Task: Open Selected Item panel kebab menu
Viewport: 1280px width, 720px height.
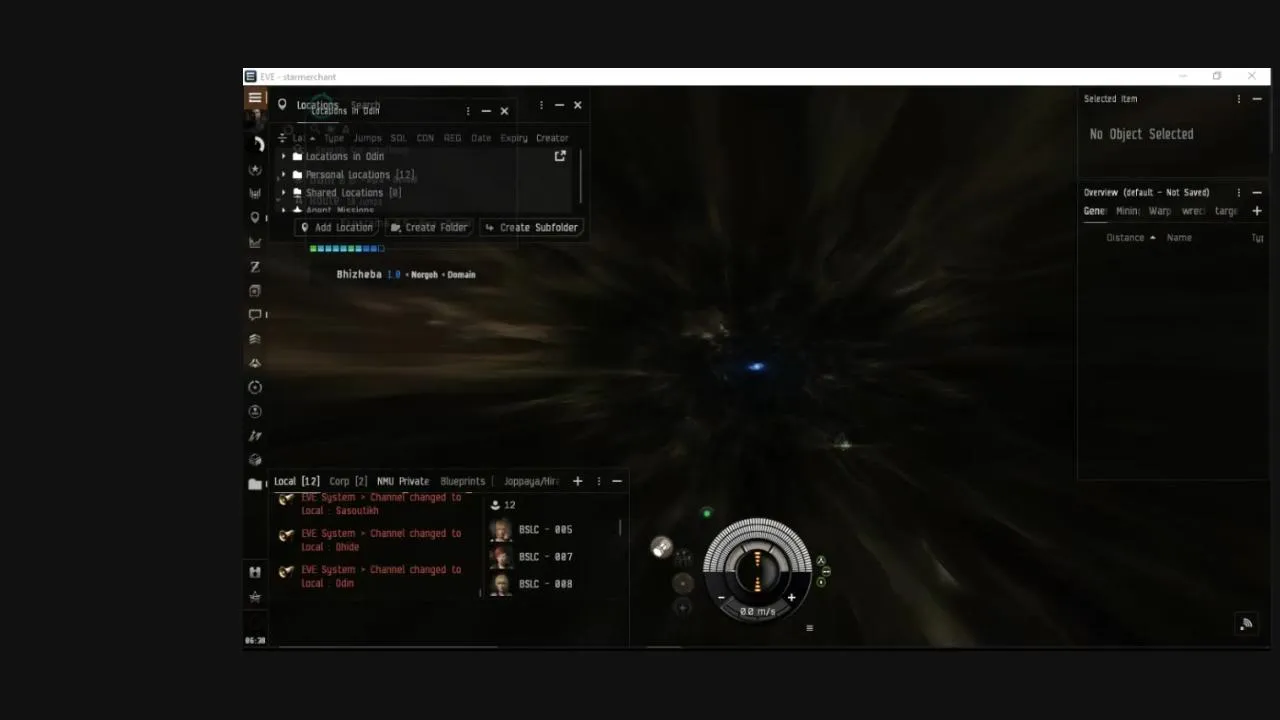Action: coord(1239,99)
